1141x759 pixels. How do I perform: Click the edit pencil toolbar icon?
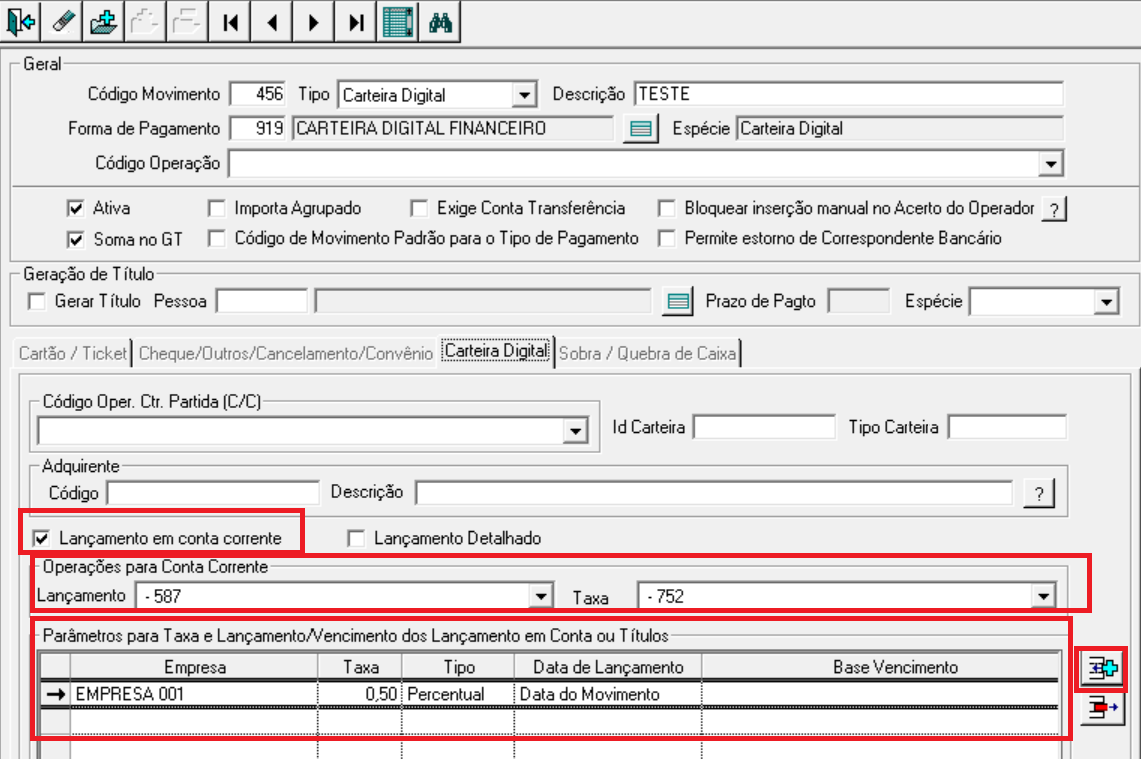[63, 22]
